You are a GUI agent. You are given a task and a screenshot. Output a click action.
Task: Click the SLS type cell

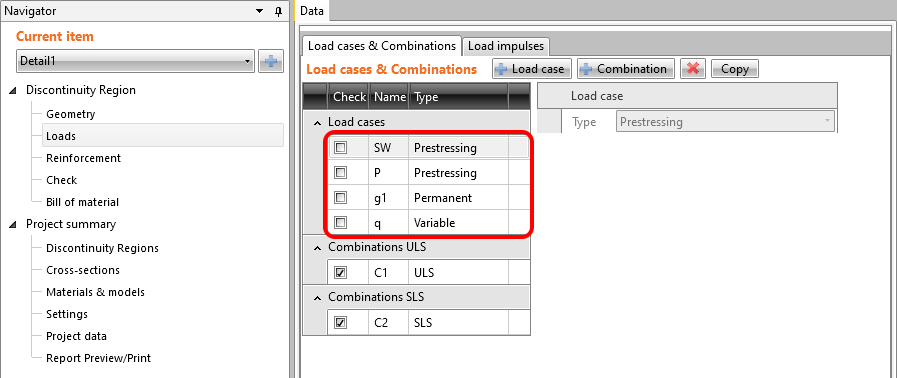(458, 323)
